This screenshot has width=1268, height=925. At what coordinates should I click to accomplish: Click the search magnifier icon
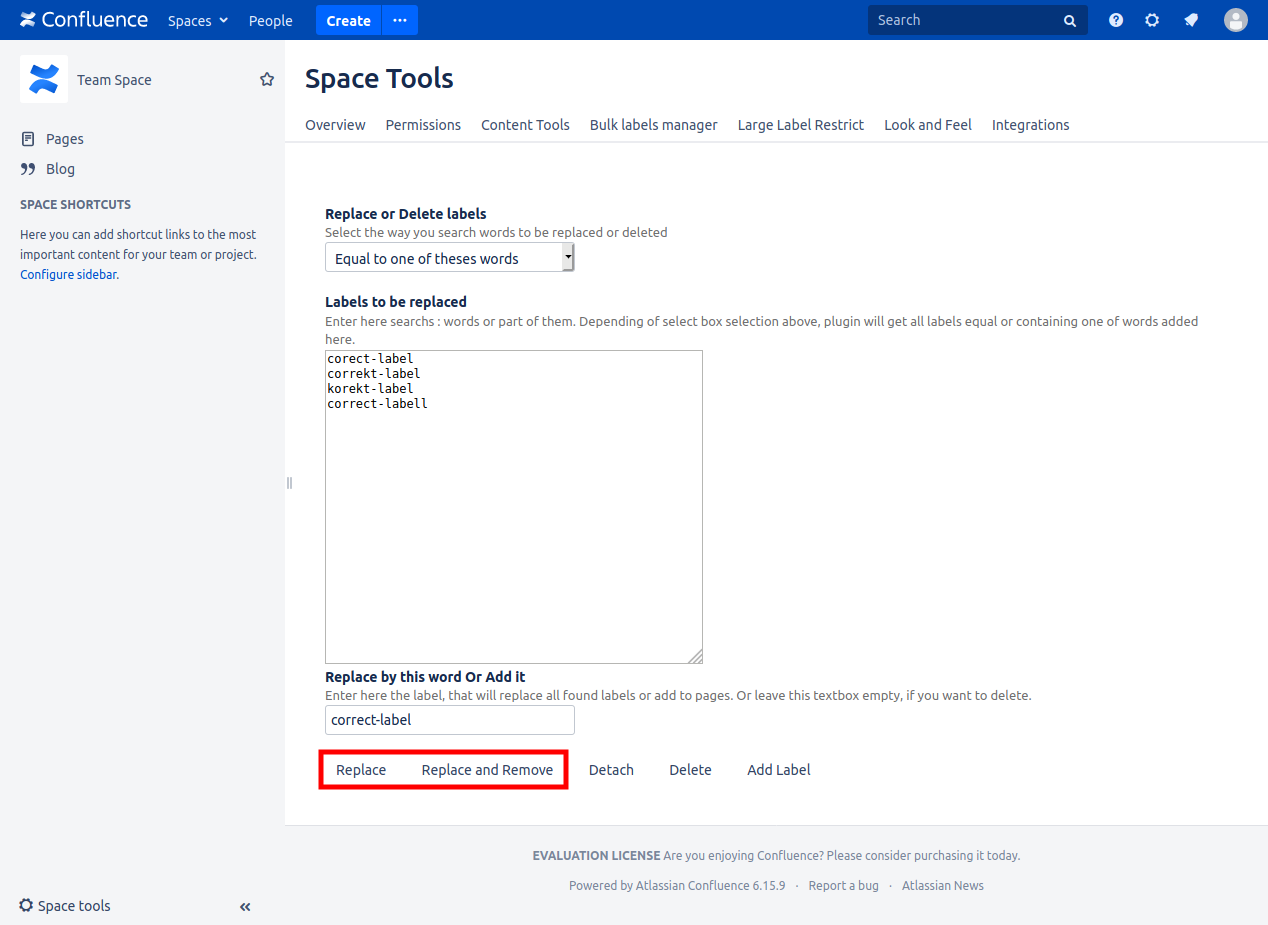point(1070,21)
